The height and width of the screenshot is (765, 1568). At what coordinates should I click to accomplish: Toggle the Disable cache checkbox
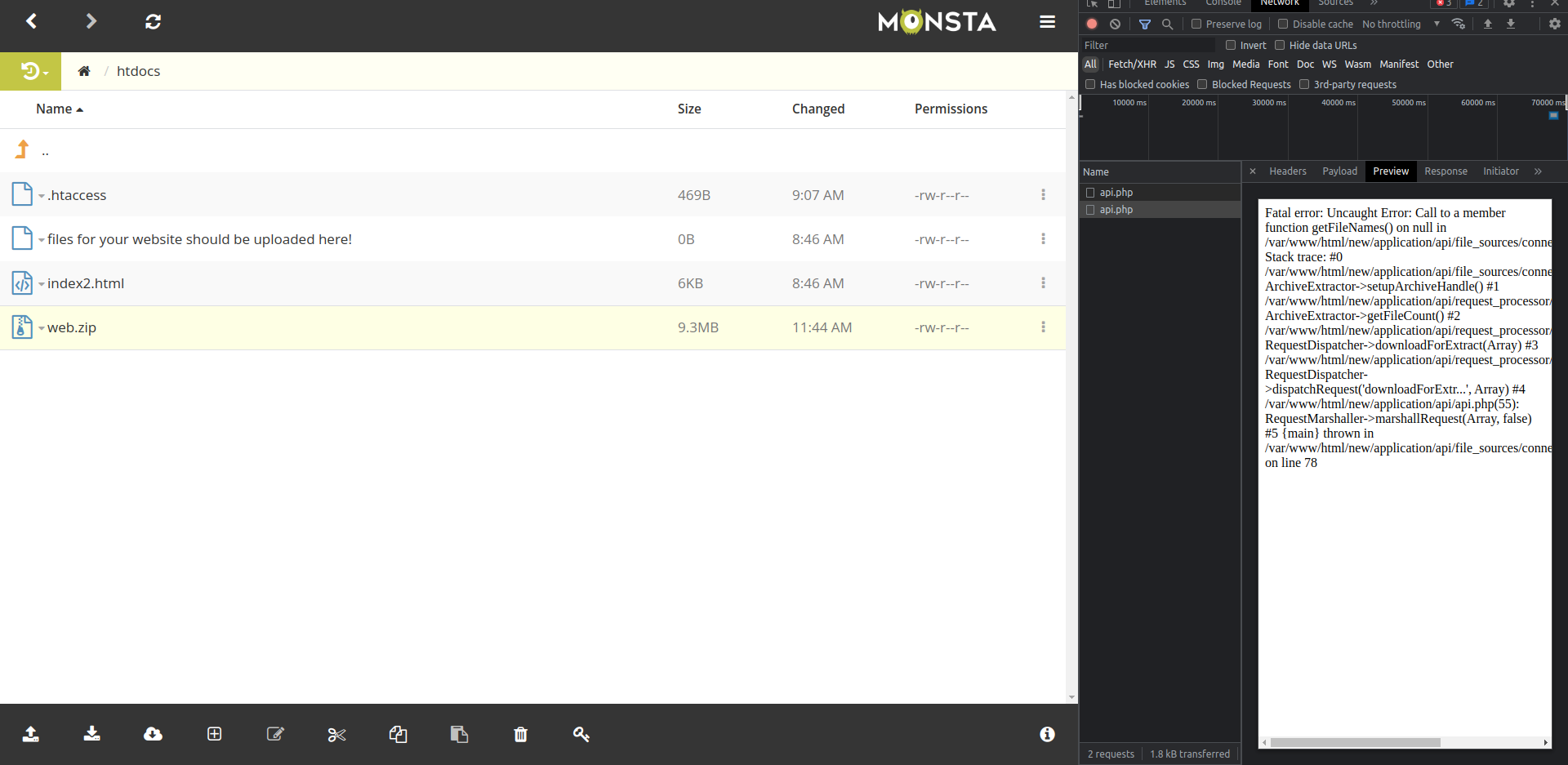click(1283, 24)
